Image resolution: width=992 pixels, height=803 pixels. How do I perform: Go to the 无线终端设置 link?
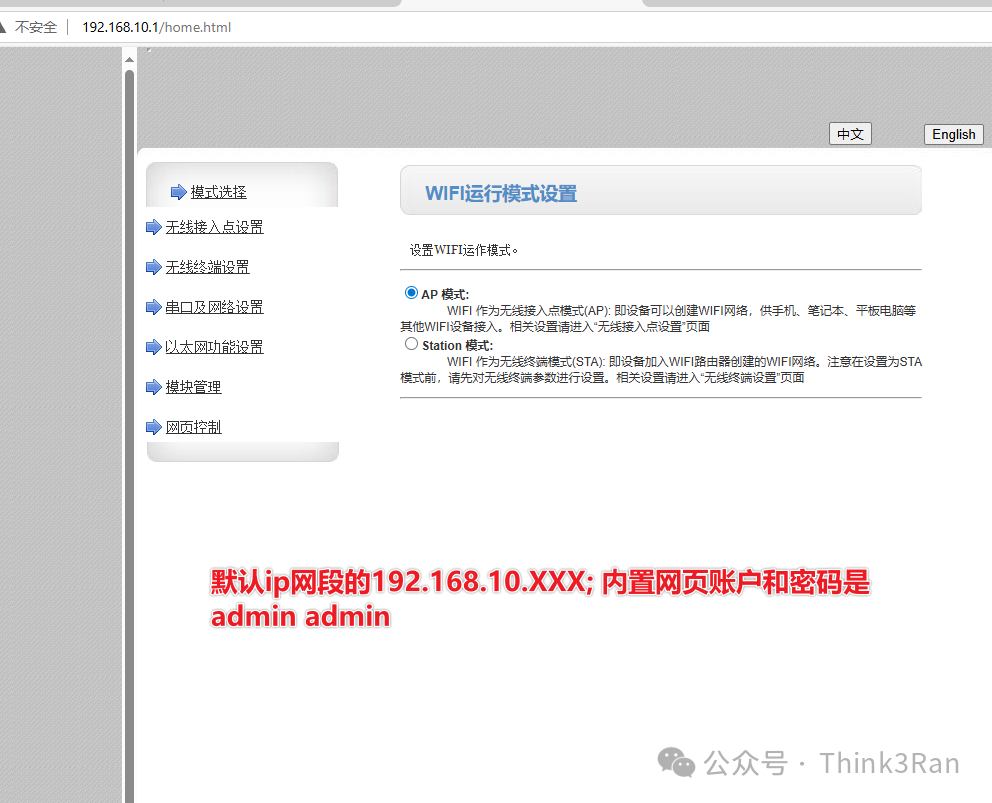207,268
